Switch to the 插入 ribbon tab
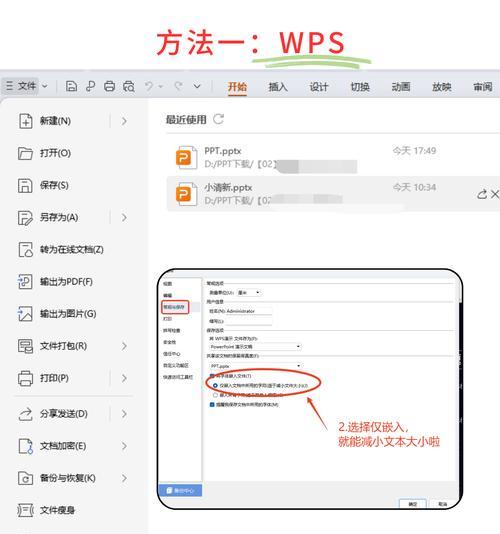The image size is (500, 534). click(278, 87)
